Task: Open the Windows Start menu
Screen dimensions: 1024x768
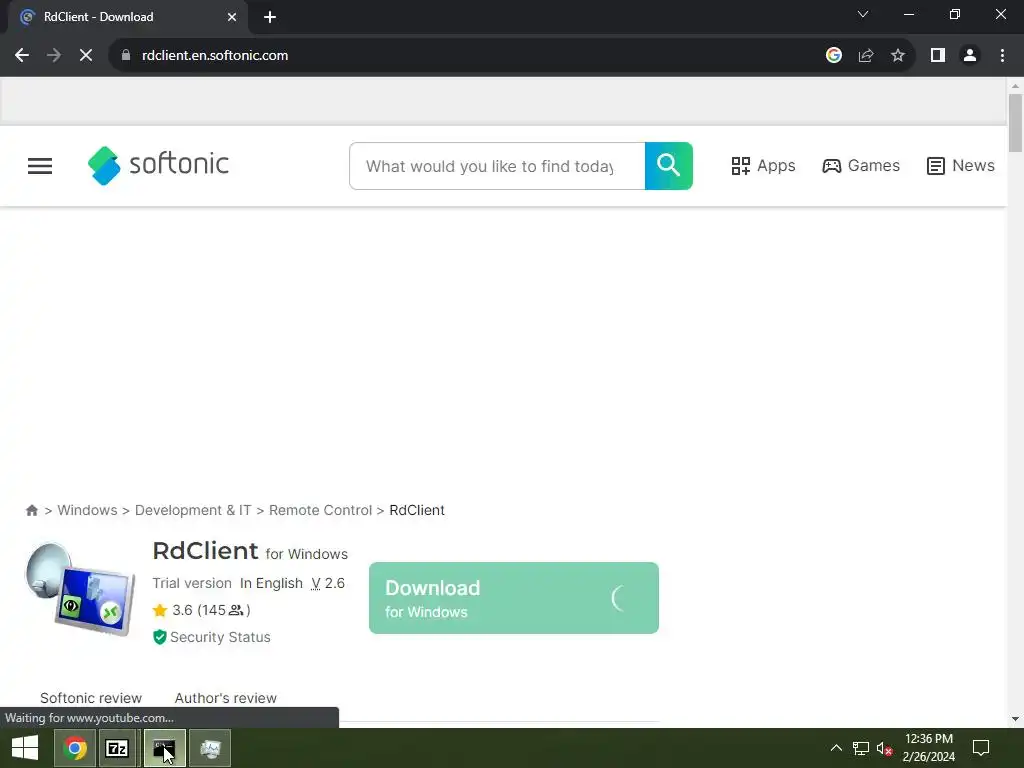Action: click(x=25, y=748)
